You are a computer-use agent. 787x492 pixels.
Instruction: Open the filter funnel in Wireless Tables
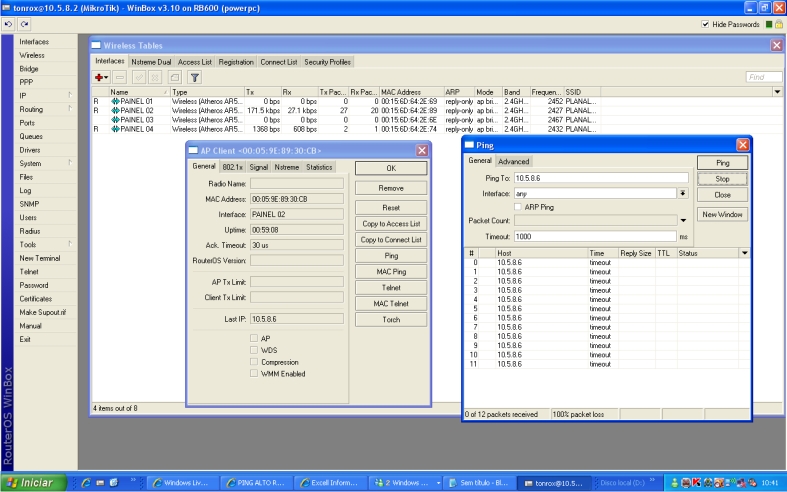coord(195,77)
